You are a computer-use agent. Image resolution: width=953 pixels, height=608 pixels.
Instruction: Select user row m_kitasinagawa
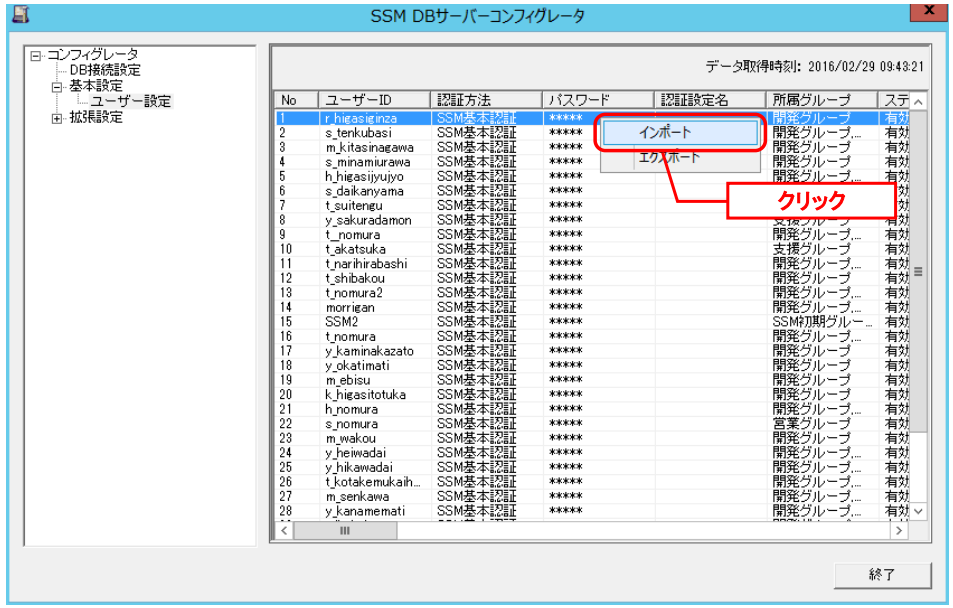pos(593,147)
